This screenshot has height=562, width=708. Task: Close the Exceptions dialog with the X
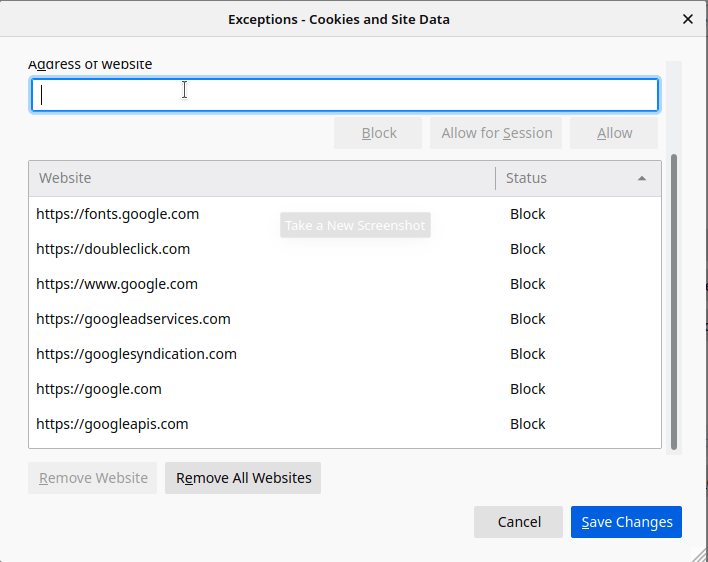[688, 19]
